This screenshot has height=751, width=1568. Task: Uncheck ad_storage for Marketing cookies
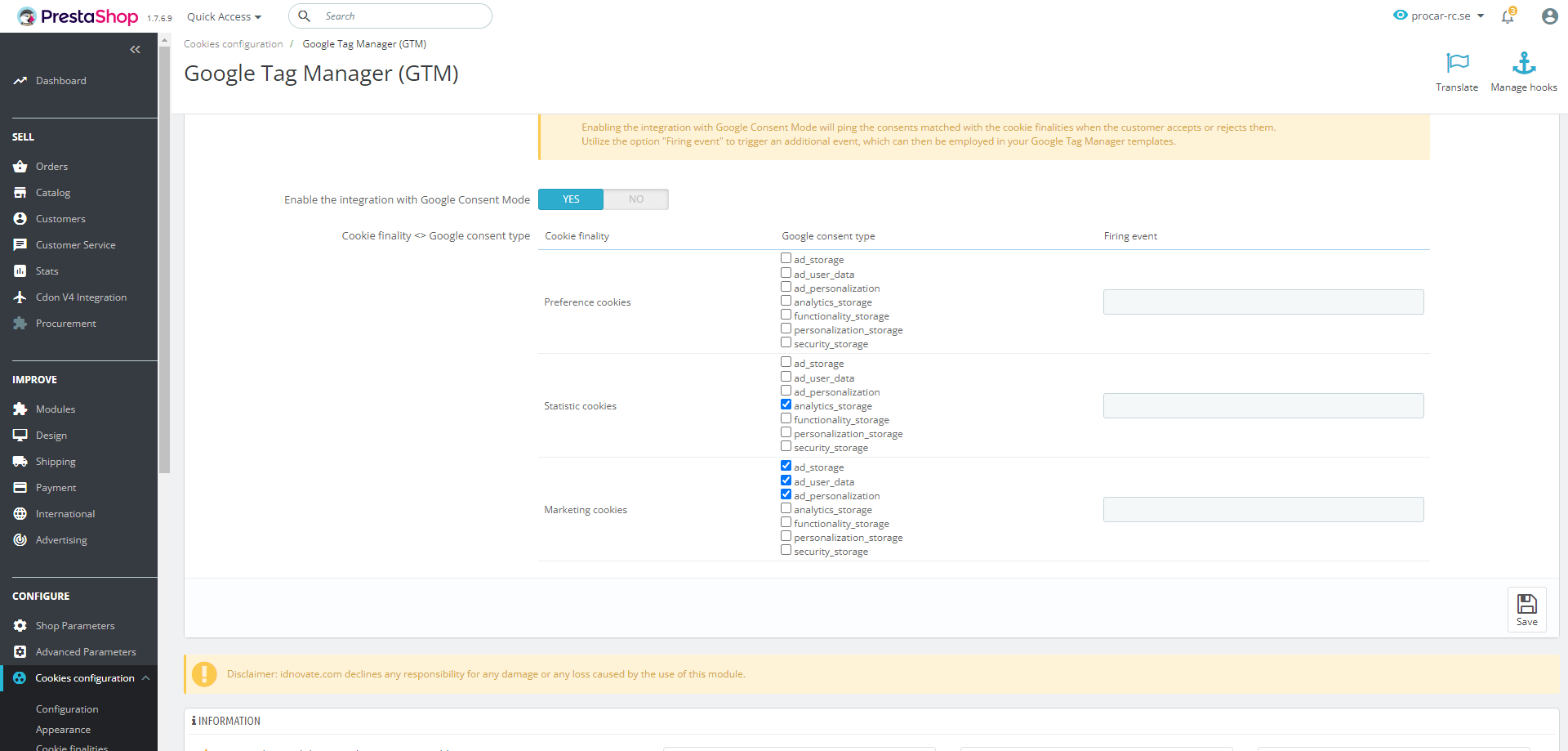786,466
